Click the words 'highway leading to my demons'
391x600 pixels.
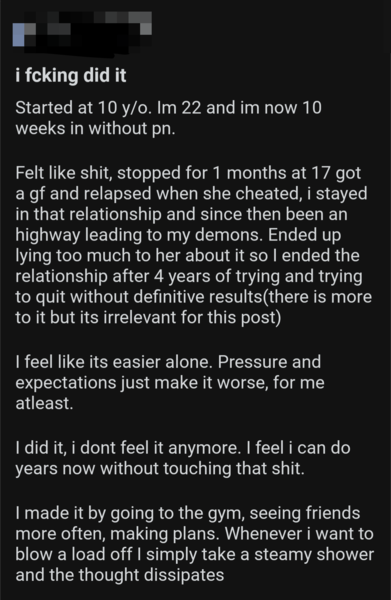coord(139,235)
